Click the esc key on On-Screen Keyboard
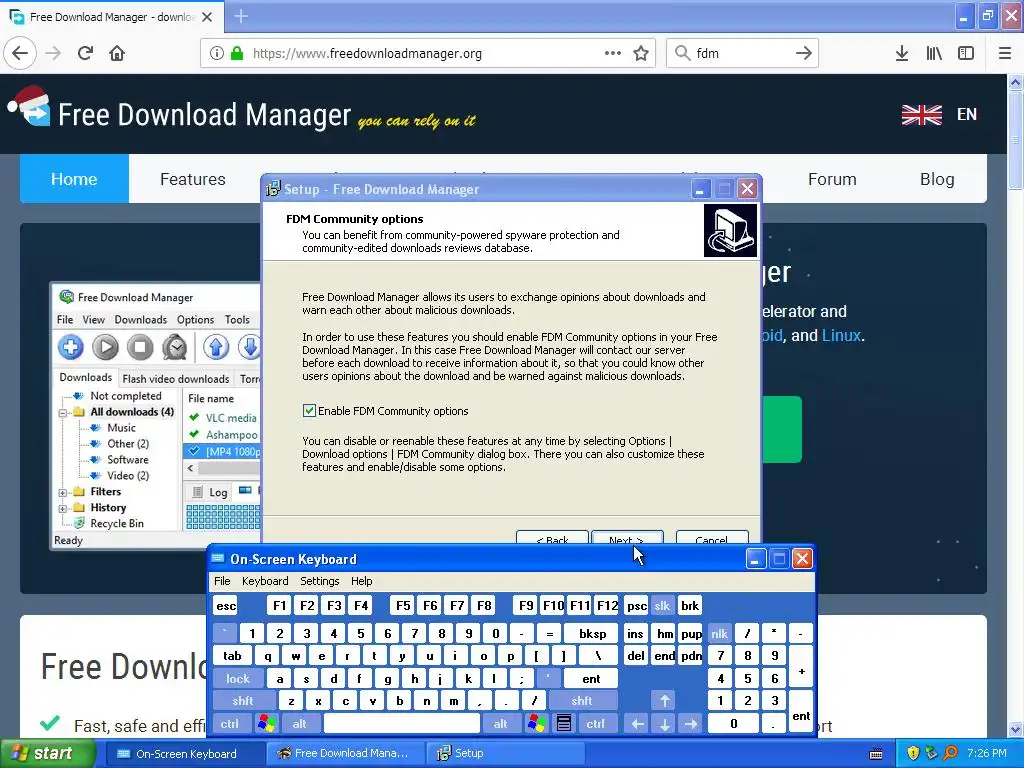Viewport: 1024px width, 768px height. click(226, 605)
